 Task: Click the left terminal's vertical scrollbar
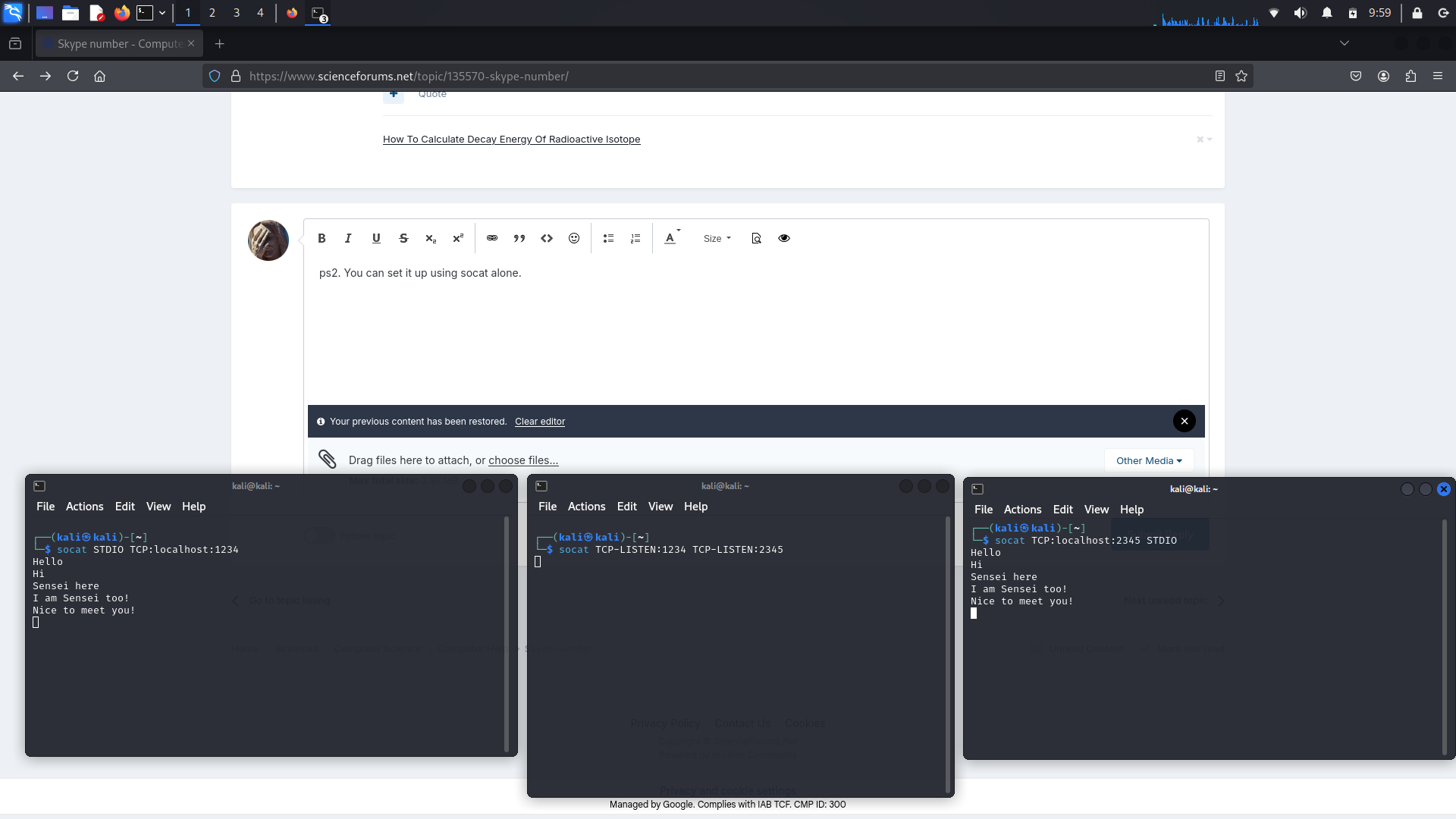pyautogui.click(x=506, y=633)
